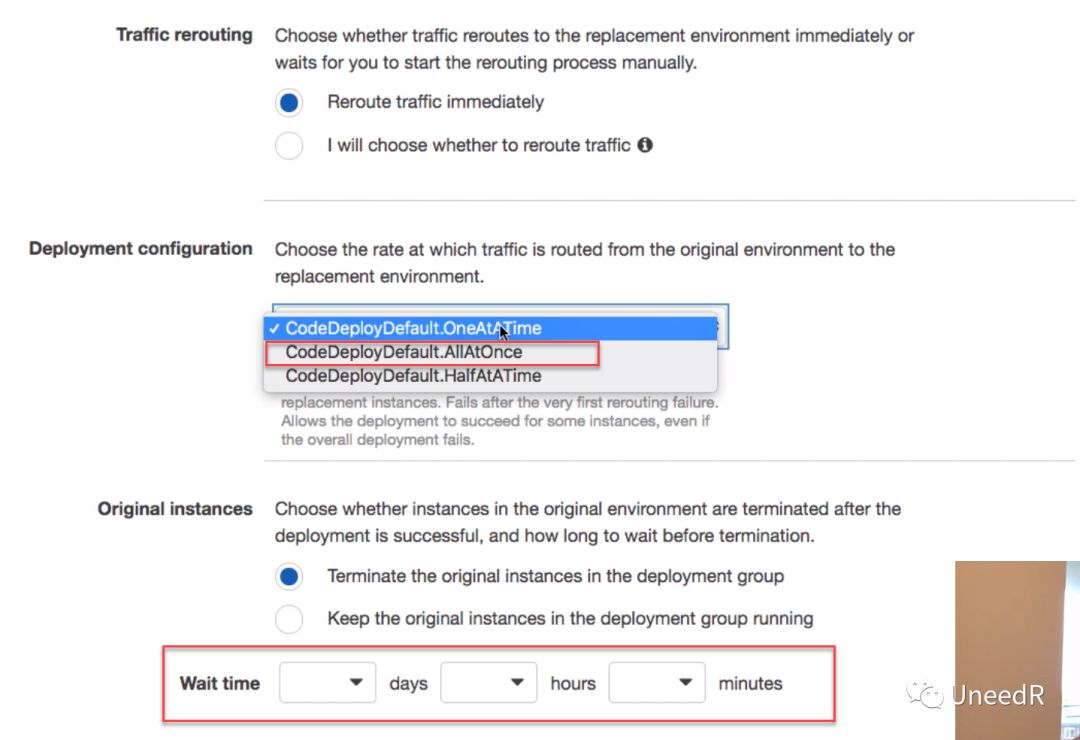Click the info icon beside reroute traffic option
This screenshot has height=740, width=1080.
tap(645, 145)
